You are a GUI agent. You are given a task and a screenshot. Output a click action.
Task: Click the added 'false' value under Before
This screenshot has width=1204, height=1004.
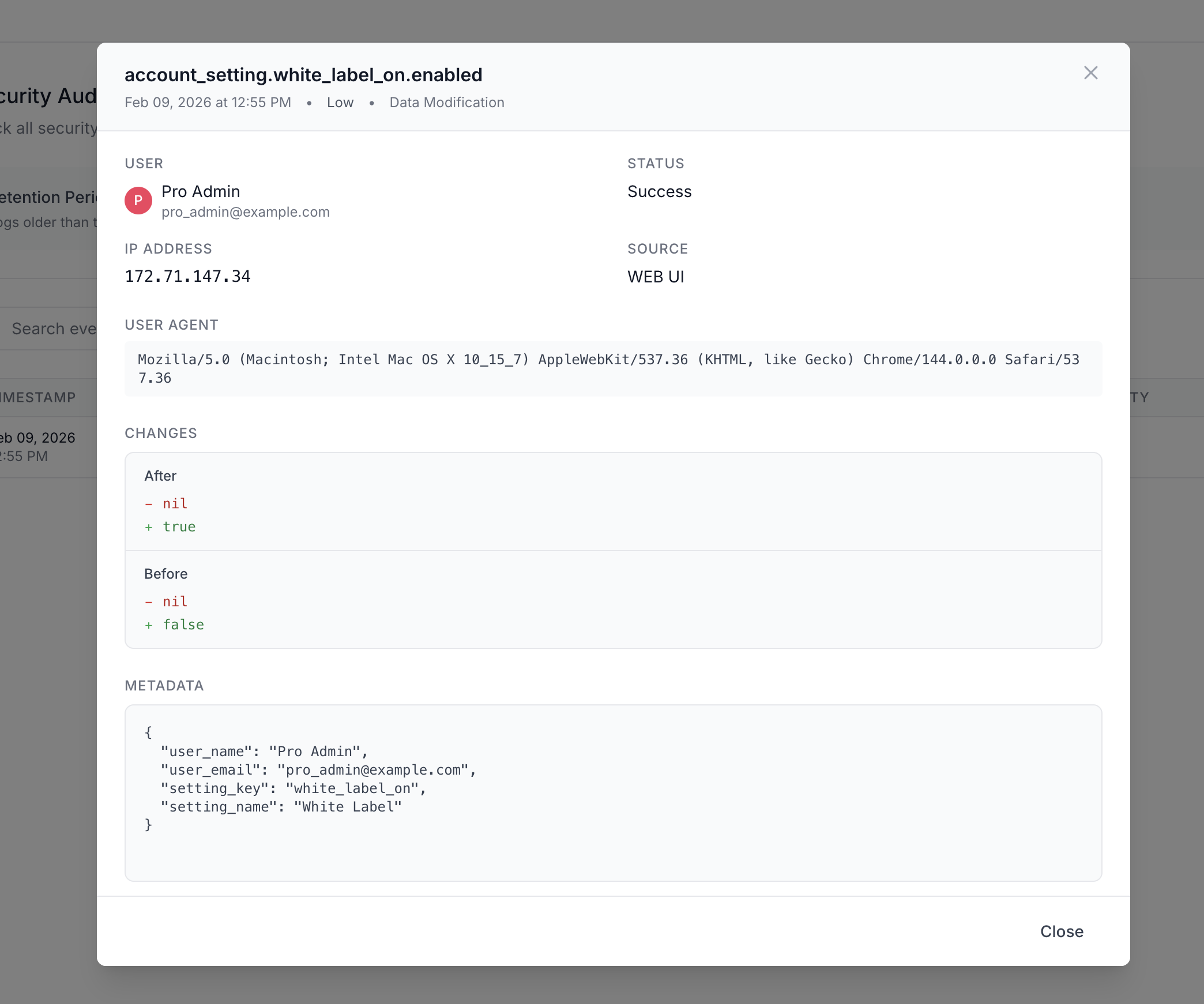coord(183,625)
